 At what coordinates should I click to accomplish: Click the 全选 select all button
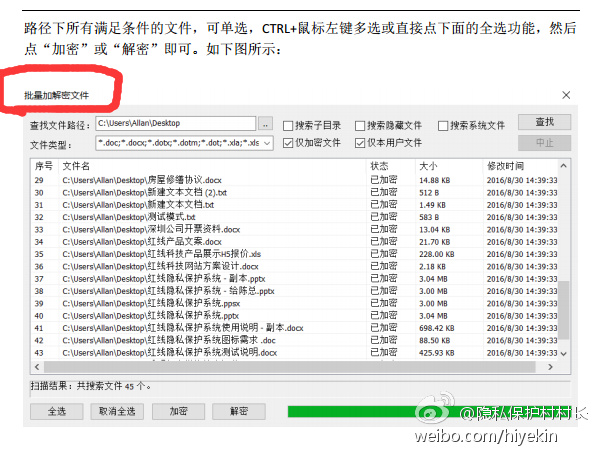coord(56,411)
